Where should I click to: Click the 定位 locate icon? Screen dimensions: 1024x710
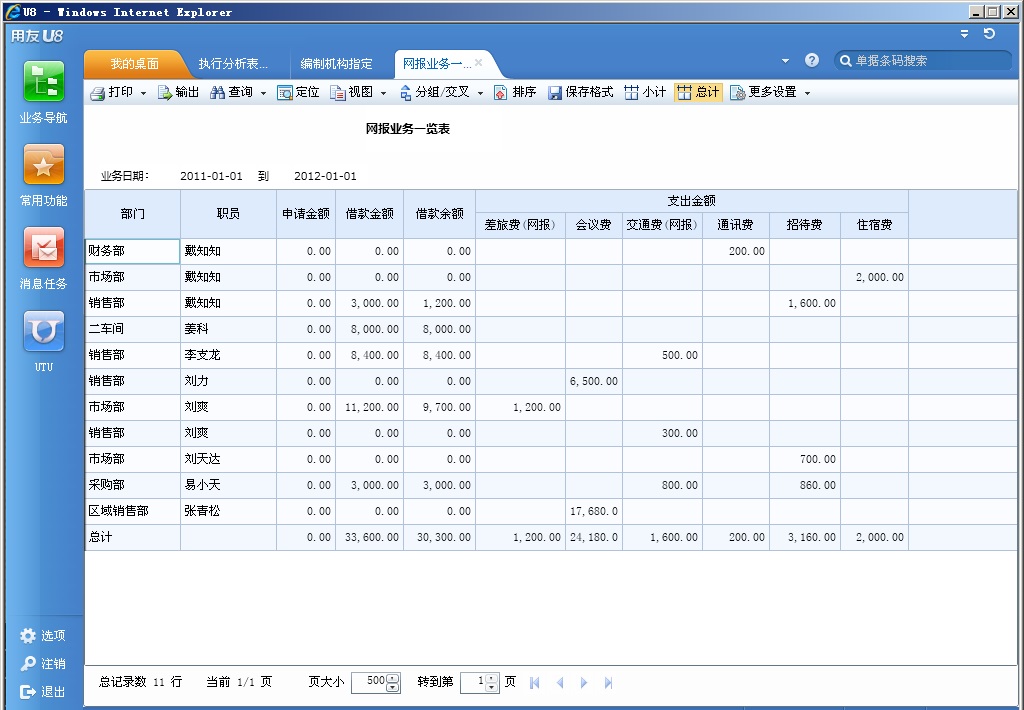click(x=285, y=93)
